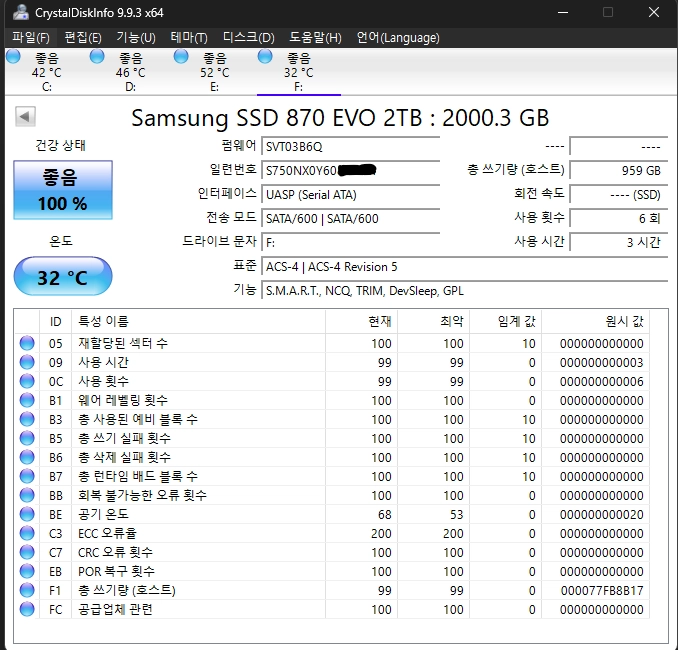Screen dimensions: 678x650
Task: Click the Samsung SSD 870 EVO 2TB title
Action: [340, 118]
